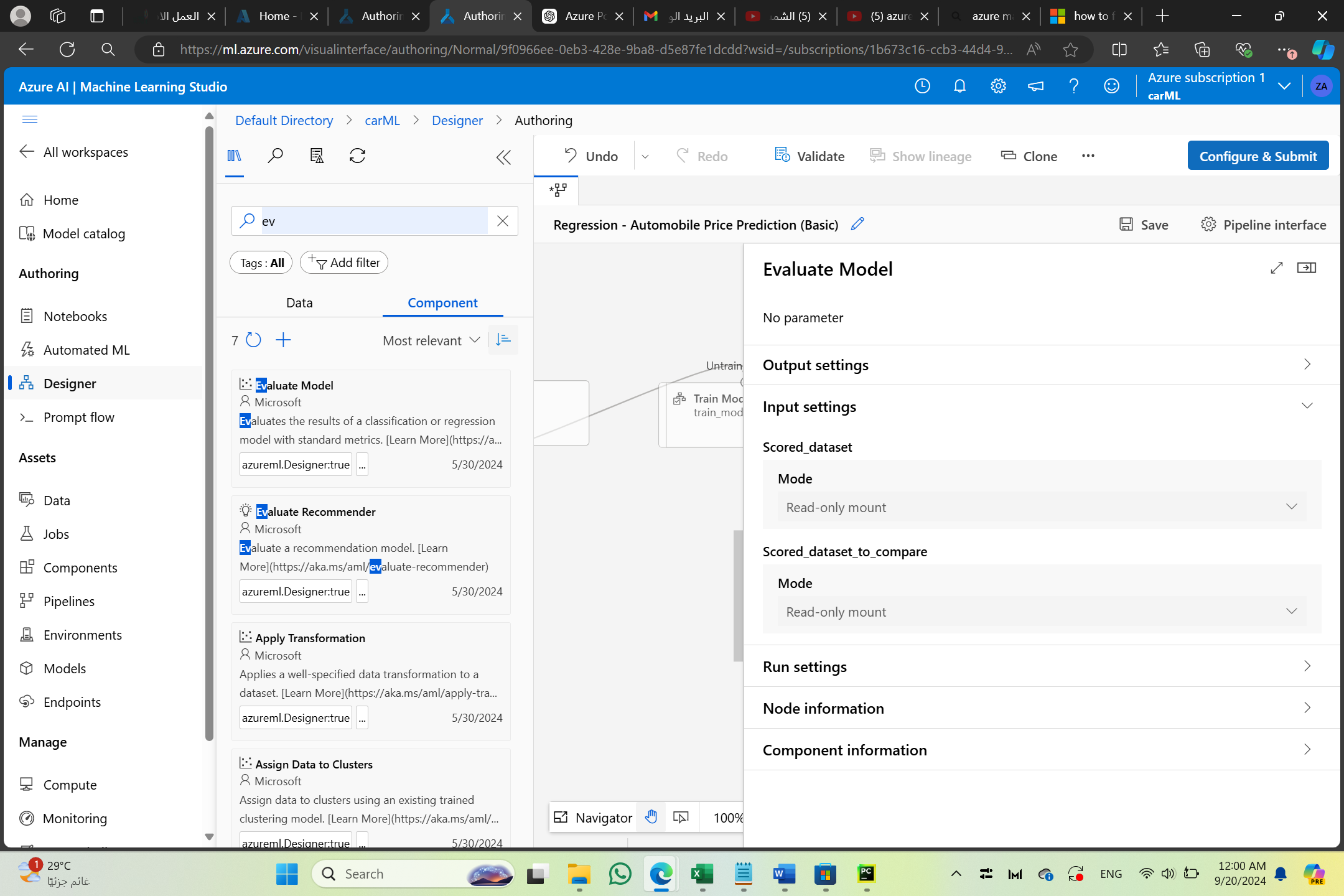This screenshot has height=896, width=1344.
Task: Add new component with plus icon
Action: [283, 340]
